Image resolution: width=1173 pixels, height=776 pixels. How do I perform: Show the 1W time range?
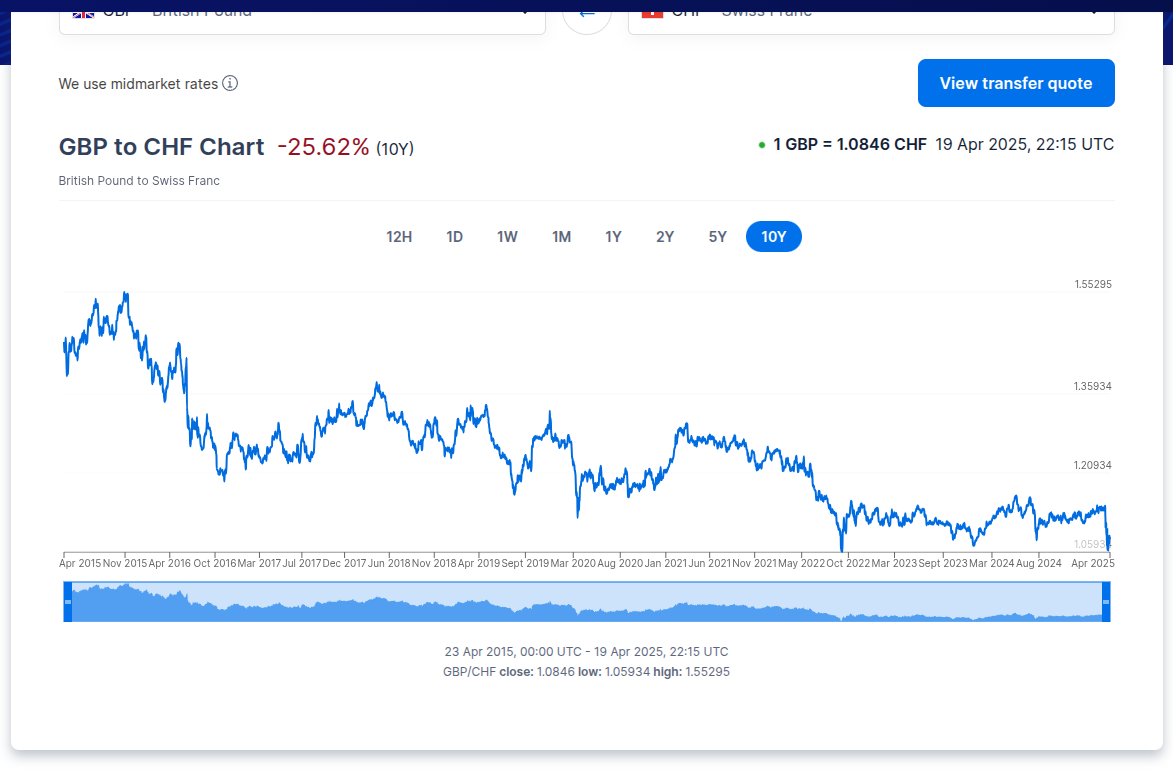pos(507,237)
